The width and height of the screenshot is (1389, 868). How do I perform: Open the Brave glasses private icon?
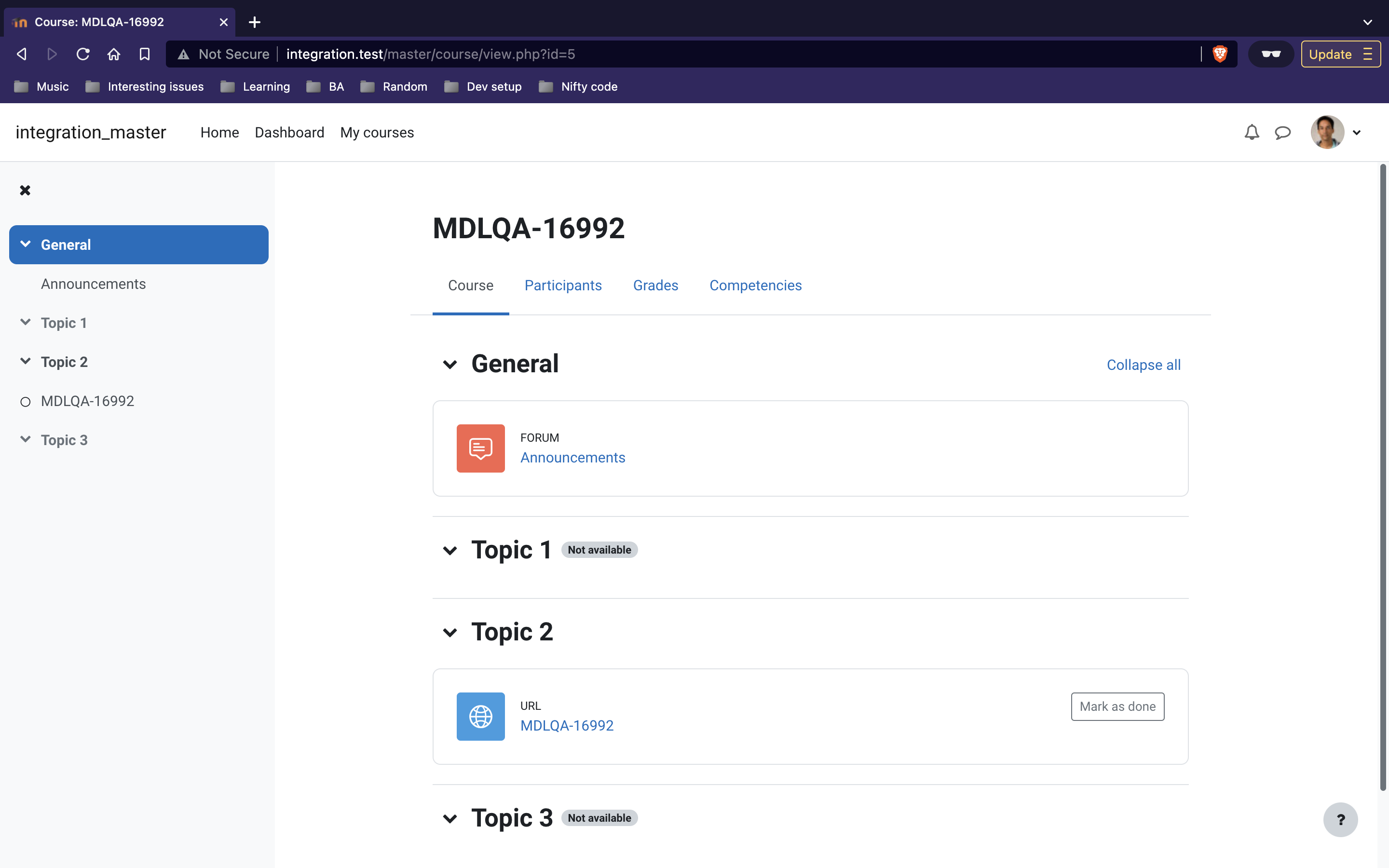pos(1271,54)
